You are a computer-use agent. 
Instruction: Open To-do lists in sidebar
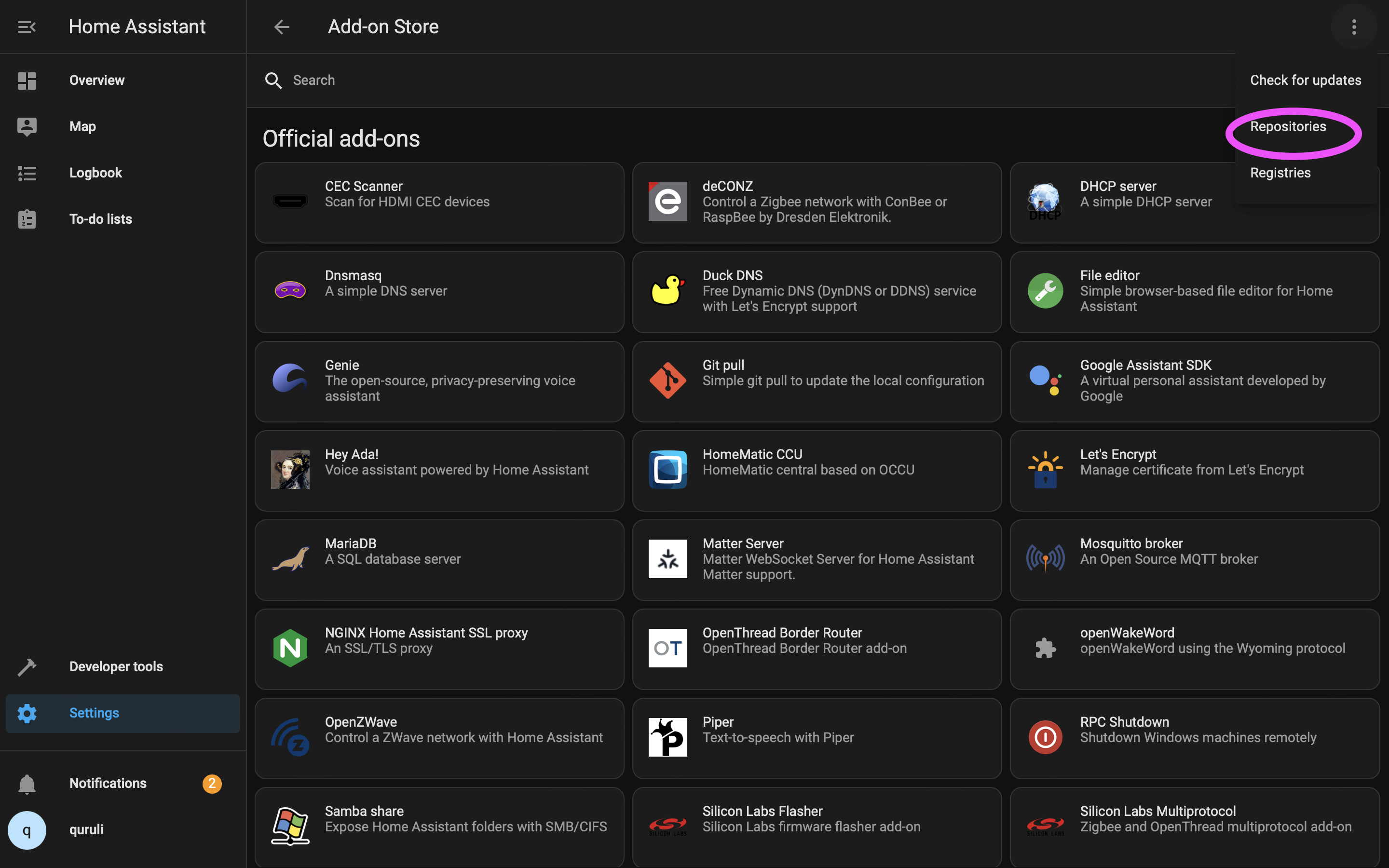point(100,219)
